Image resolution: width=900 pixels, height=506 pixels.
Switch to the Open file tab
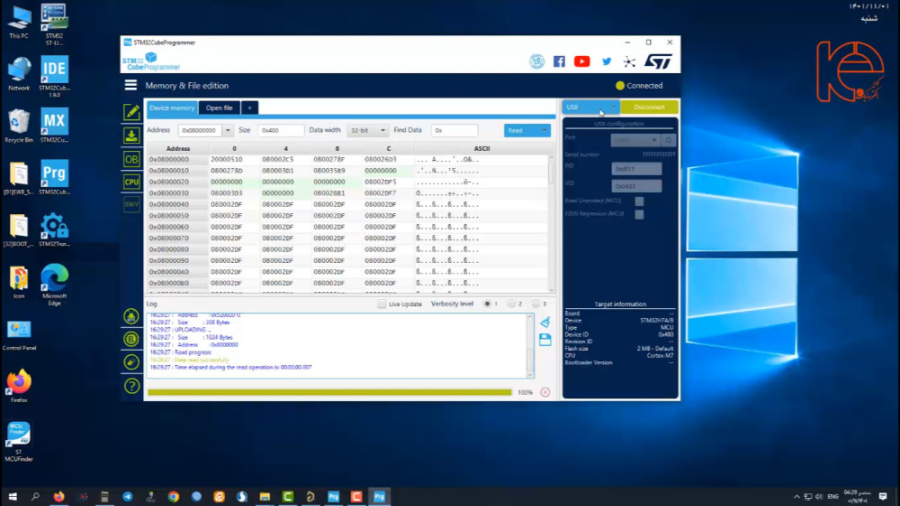pos(219,108)
